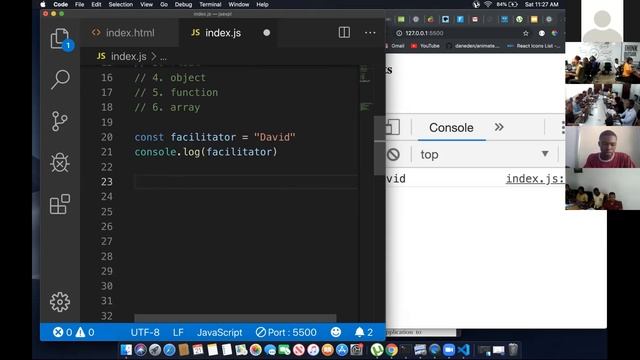Open Visual Studio Code from the Dock

pos(463,350)
